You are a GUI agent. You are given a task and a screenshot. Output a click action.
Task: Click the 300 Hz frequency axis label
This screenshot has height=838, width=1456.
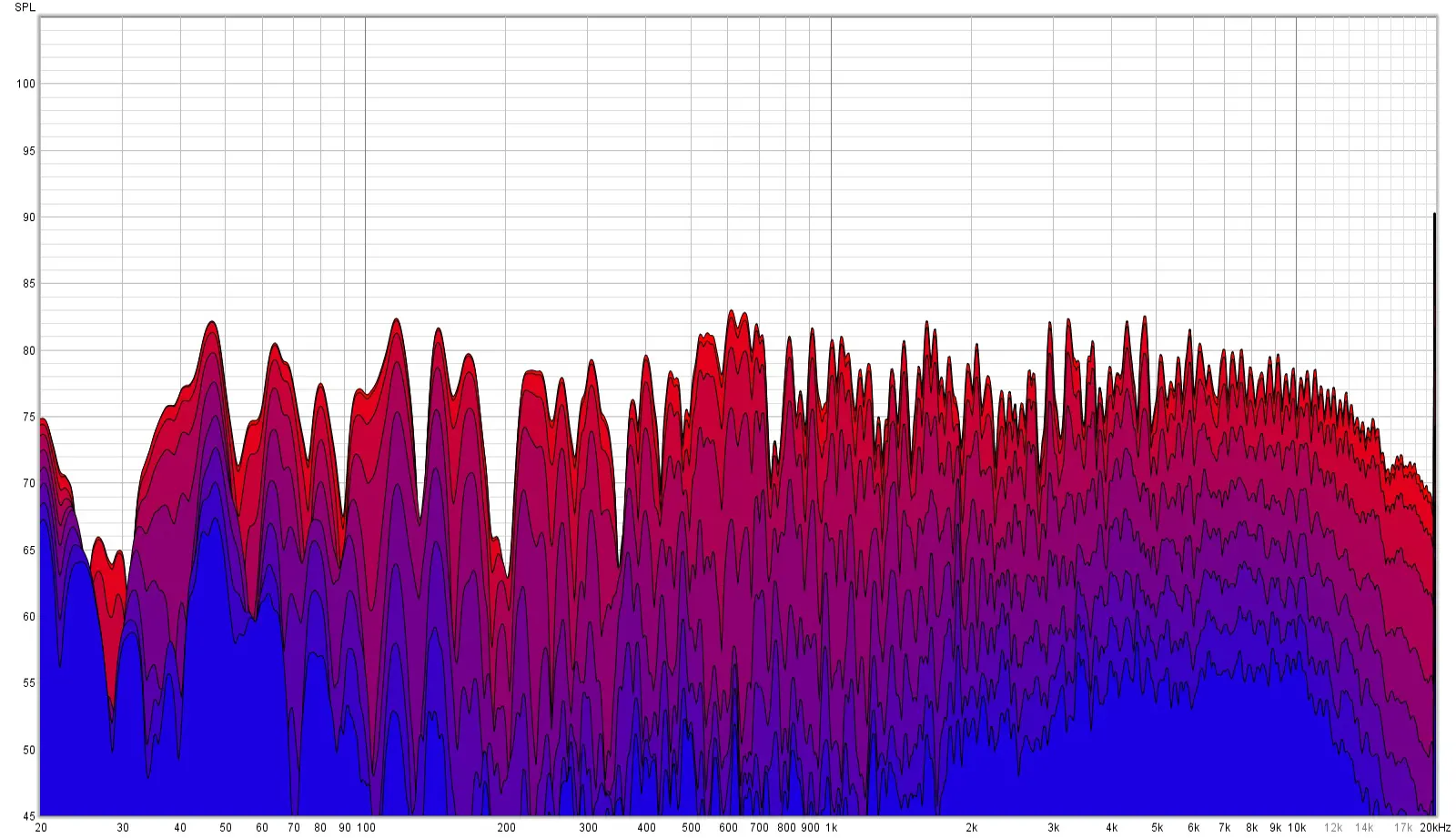(588, 828)
